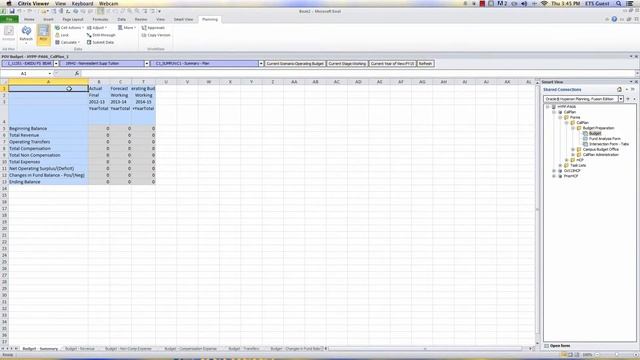The image size is (640, 360).
Task: Click the Save icon in the quick access toolbar
Action: click(12, 11)
